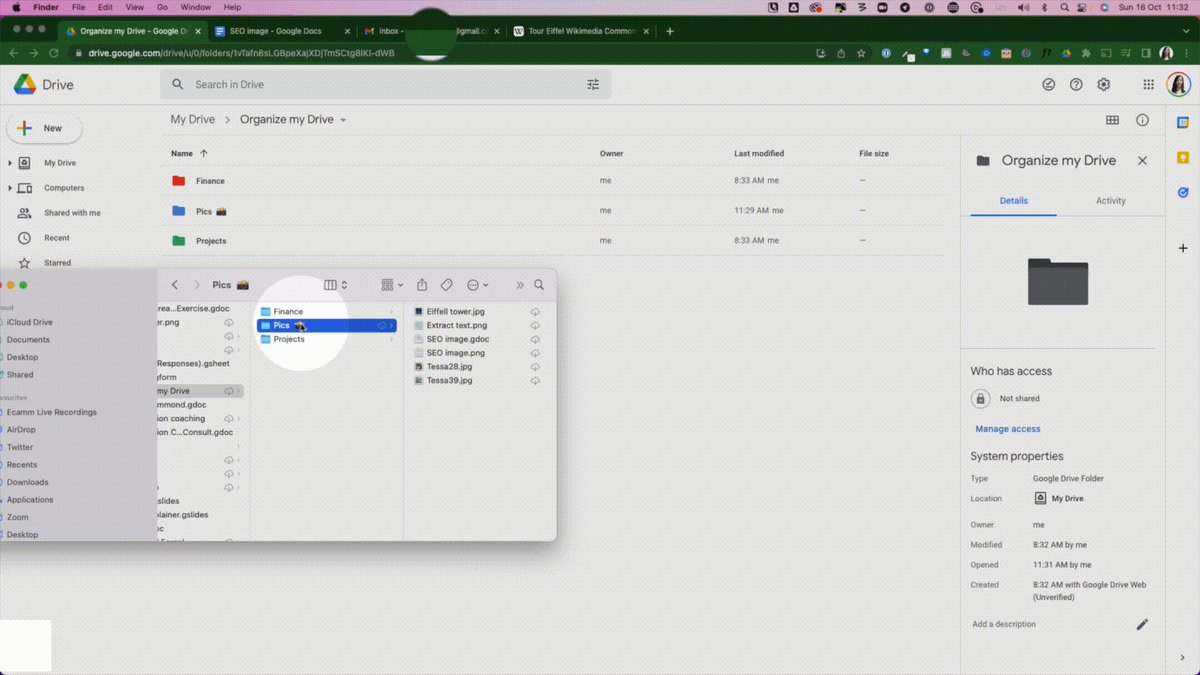Open Google Keep side panel icon
Viewport: 1200px width, 675px height.
point(1183,157)
